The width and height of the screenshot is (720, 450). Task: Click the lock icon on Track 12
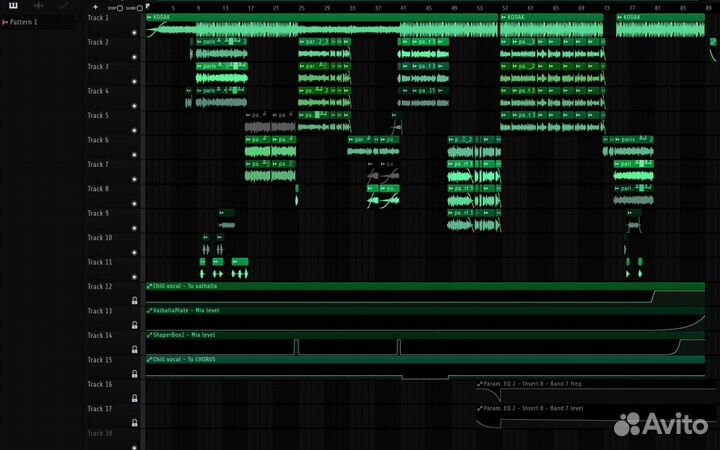pos(134,300)
